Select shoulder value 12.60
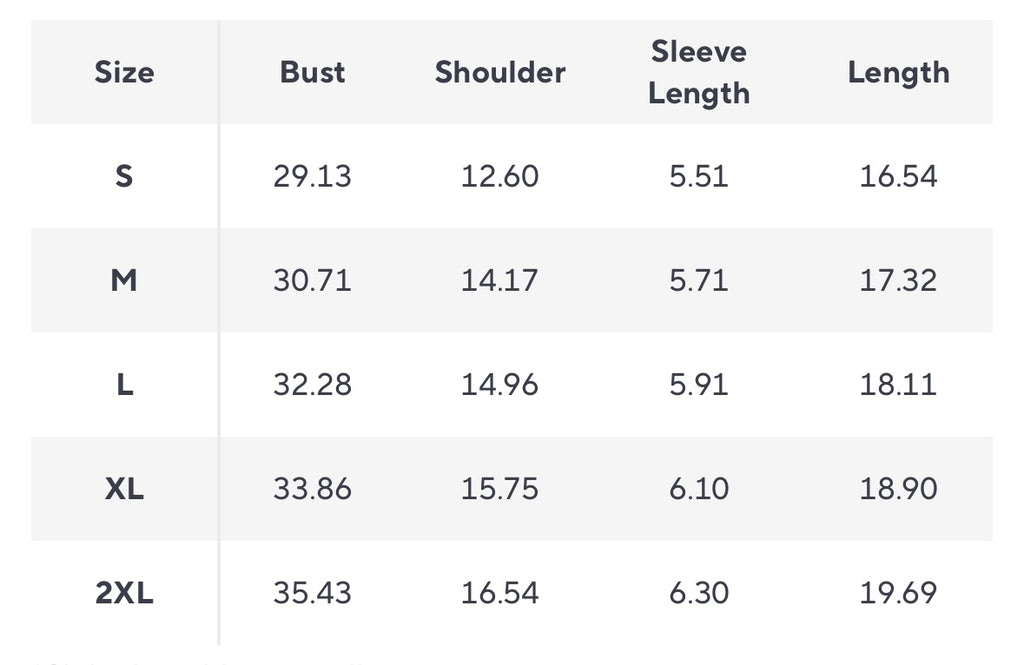 pyautogui.click(x=500, y=176)
